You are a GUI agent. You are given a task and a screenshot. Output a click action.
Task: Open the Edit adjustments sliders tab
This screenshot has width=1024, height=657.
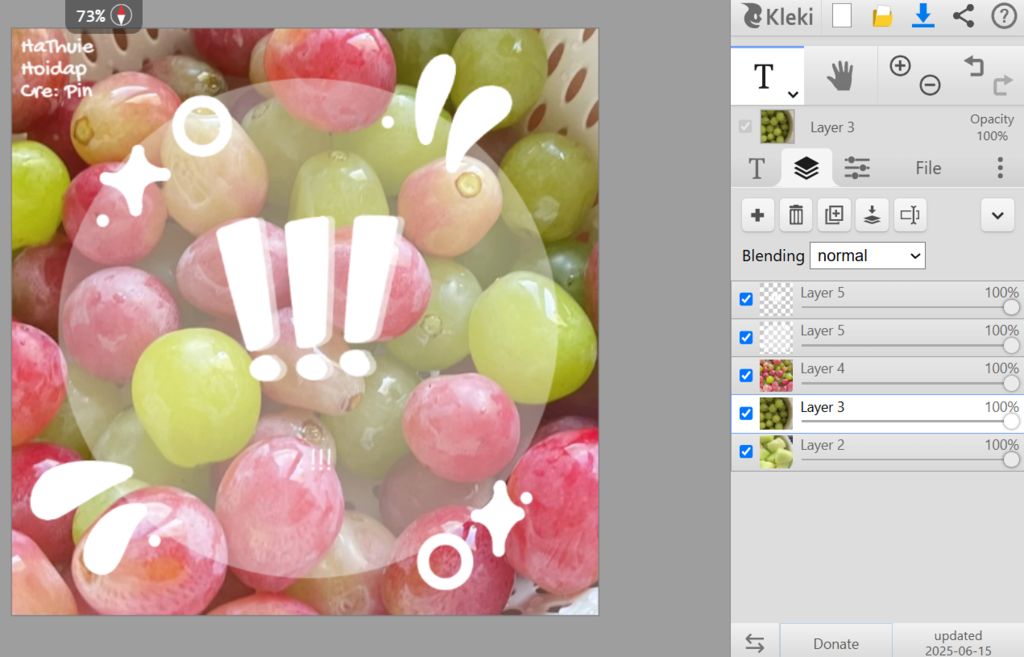coord(857,168)
